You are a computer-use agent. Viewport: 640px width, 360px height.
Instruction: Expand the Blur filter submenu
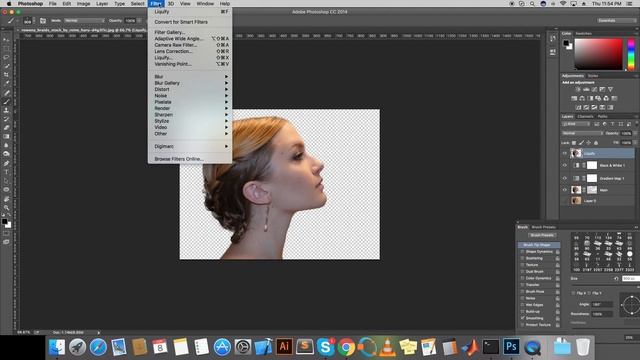coord(190,77)
